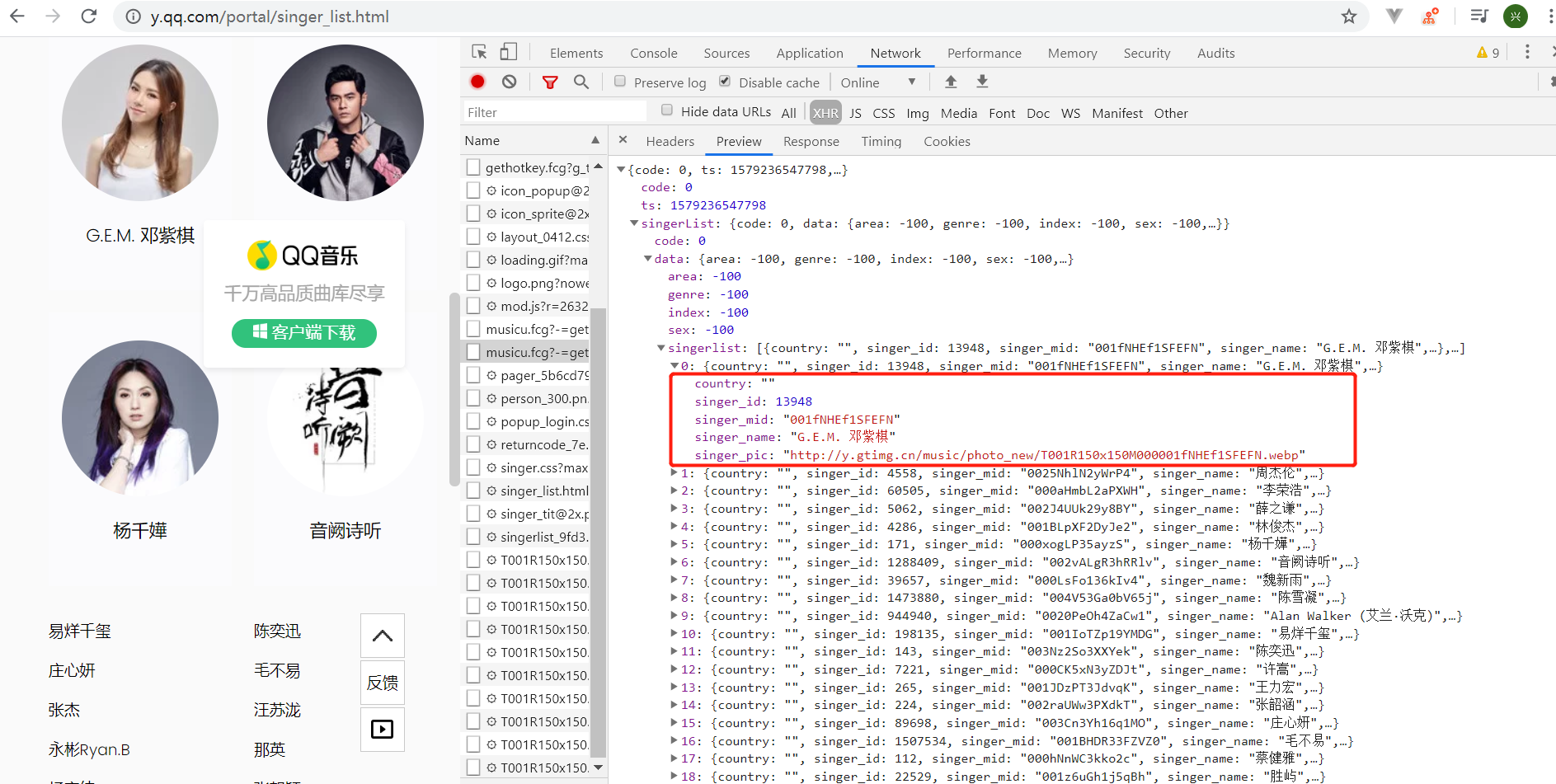Switch to the Elements panel

click(576, 53)
